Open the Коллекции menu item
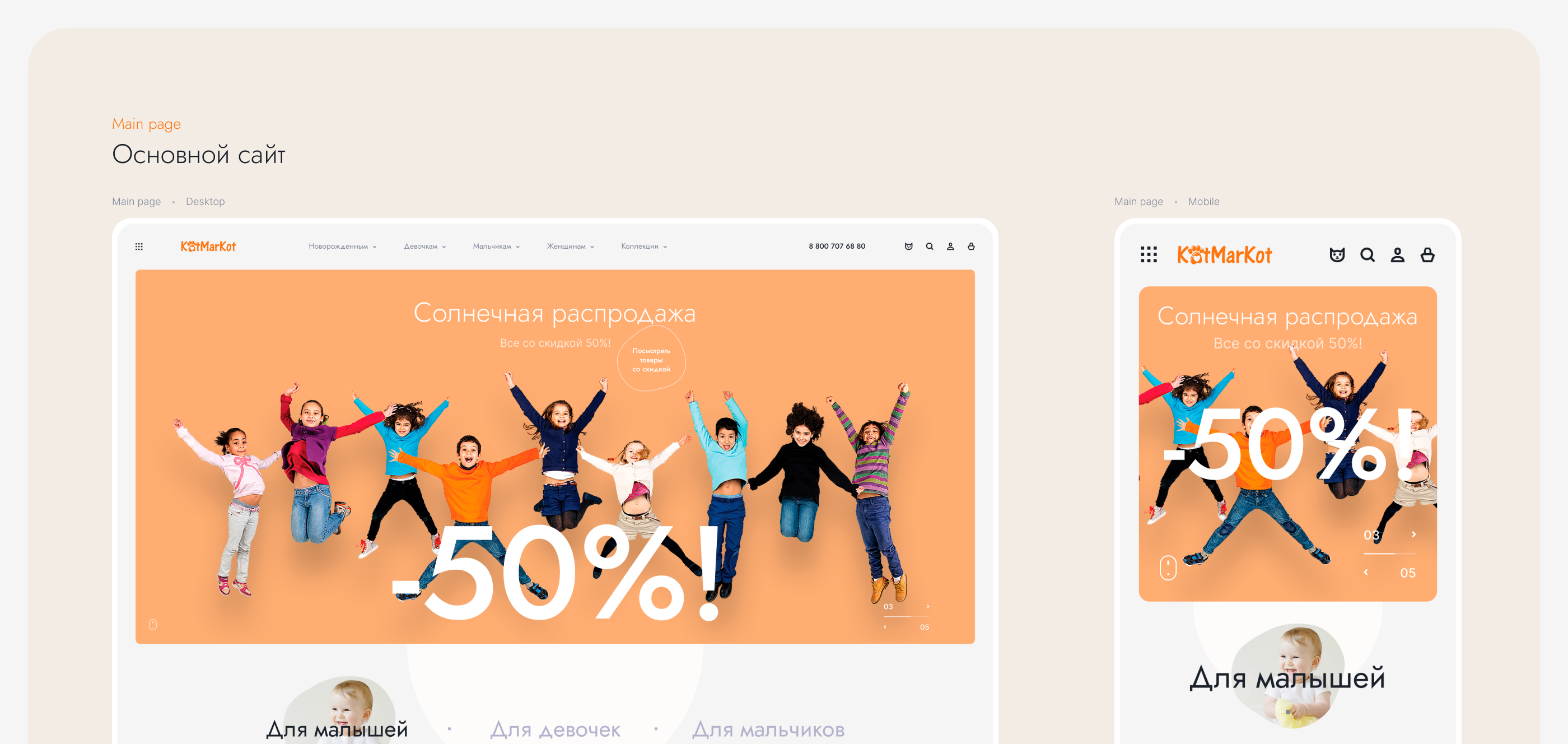 coord(644,247)
